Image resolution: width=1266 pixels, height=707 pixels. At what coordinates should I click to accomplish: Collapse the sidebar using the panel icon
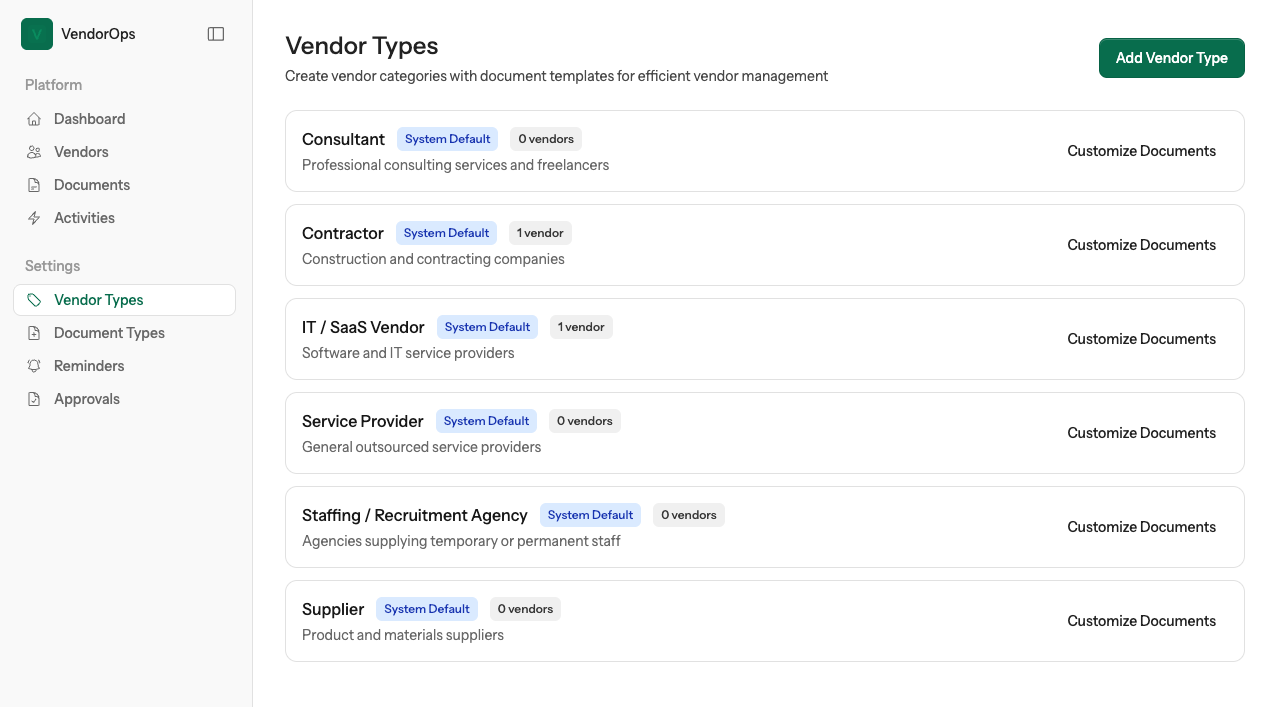point(216,33)
